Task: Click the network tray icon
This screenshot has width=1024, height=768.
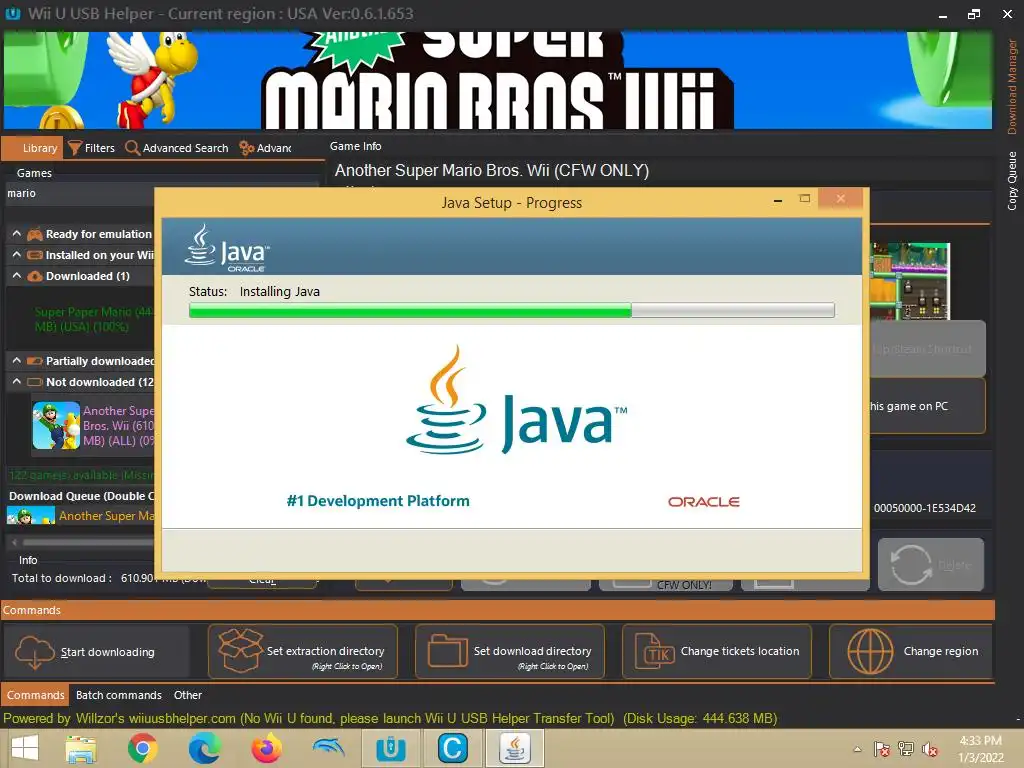Action: (906, 749)
